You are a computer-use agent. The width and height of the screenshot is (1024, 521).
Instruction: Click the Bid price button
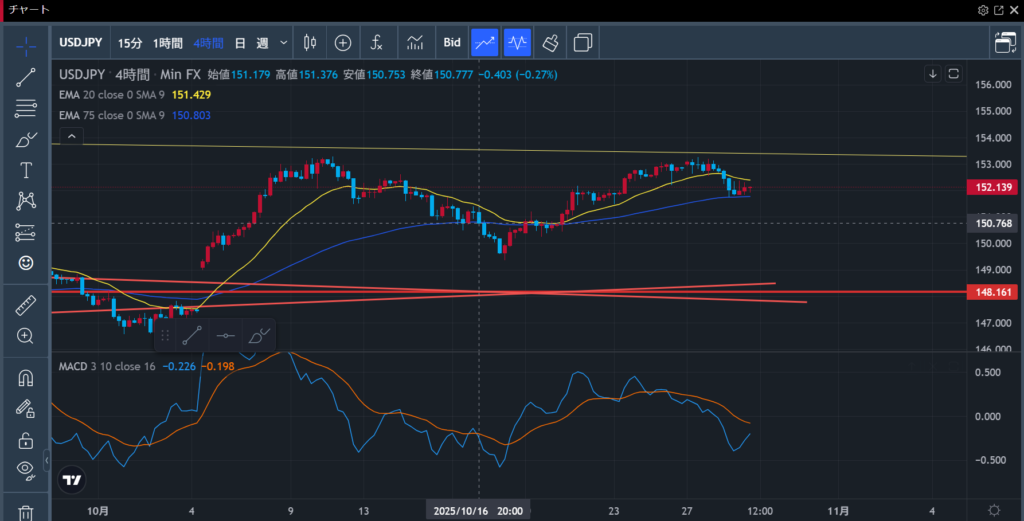point(452,43)
